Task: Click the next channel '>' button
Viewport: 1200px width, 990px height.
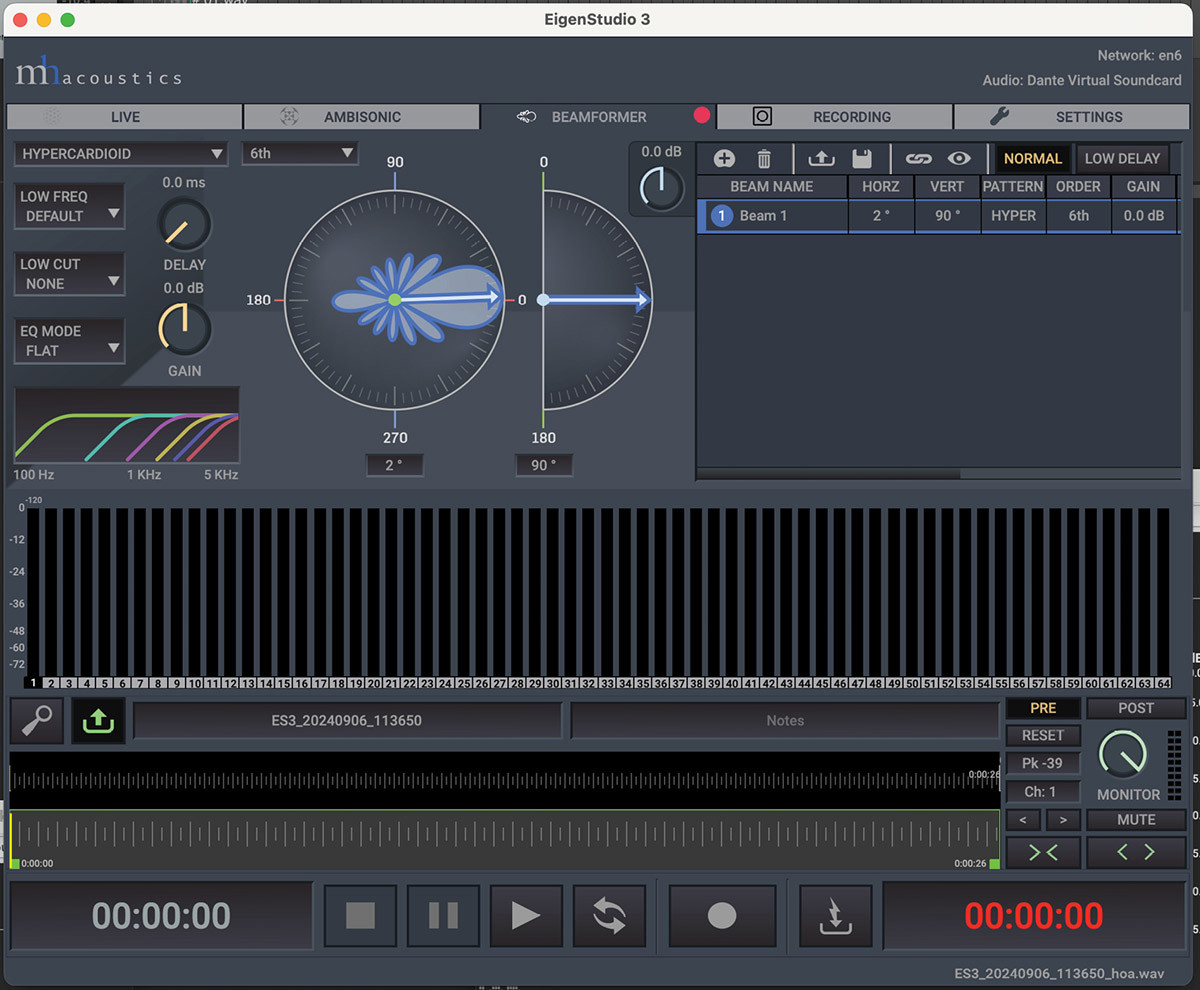Action: point(1063,821)
